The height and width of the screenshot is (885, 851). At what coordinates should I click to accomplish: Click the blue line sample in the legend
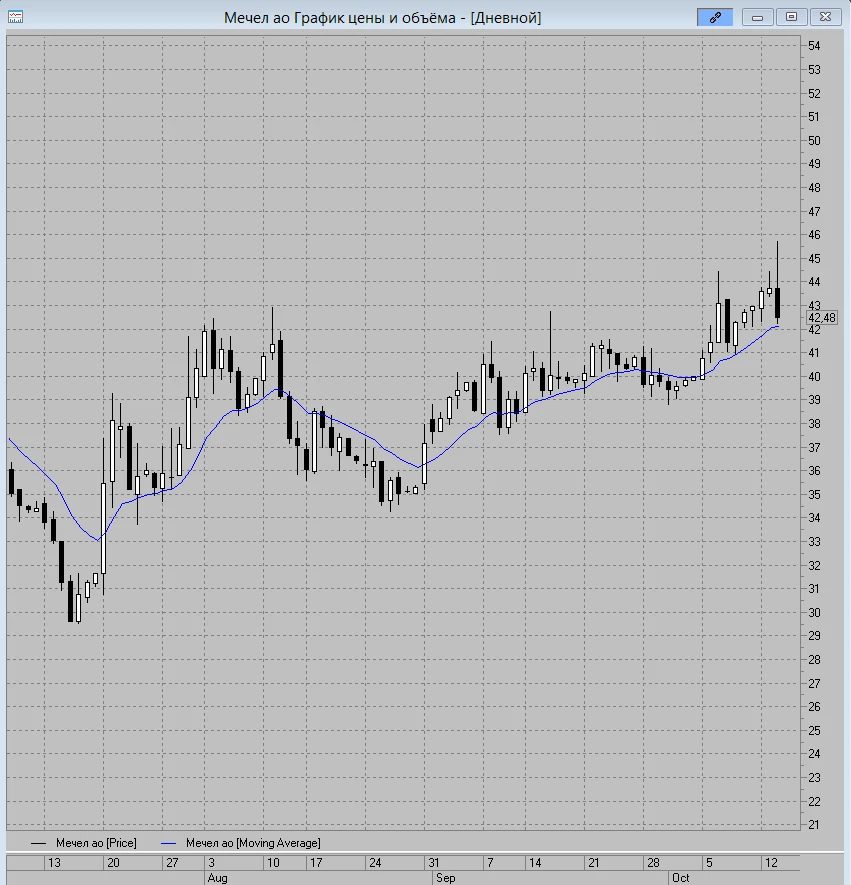[169, 843]
